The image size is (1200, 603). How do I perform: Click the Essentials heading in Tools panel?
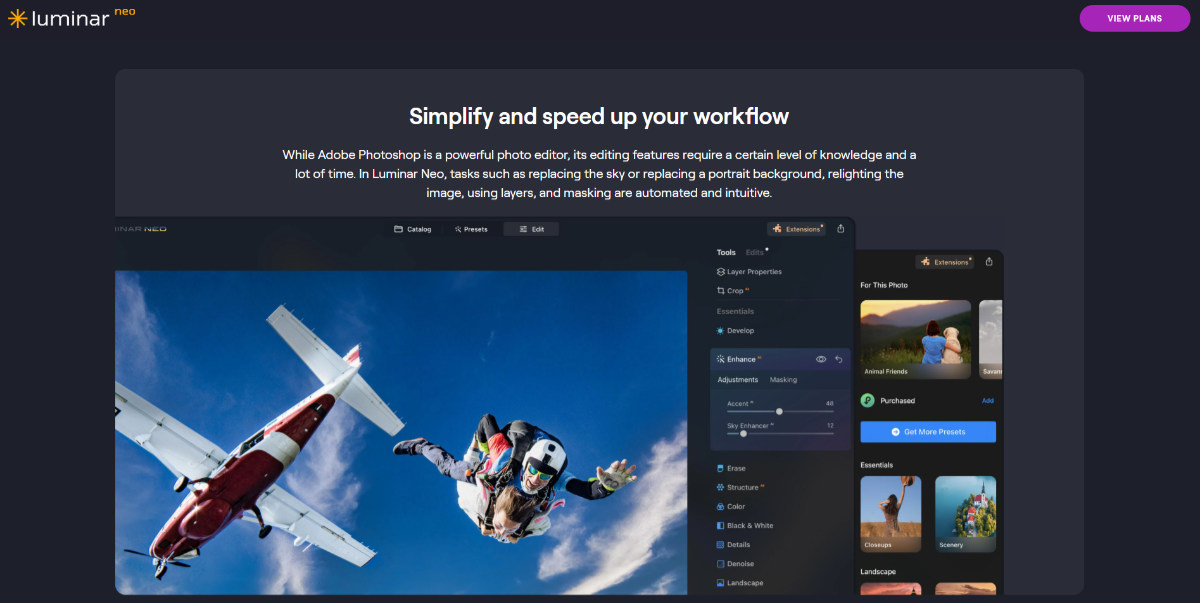click(x=735, y=311)
